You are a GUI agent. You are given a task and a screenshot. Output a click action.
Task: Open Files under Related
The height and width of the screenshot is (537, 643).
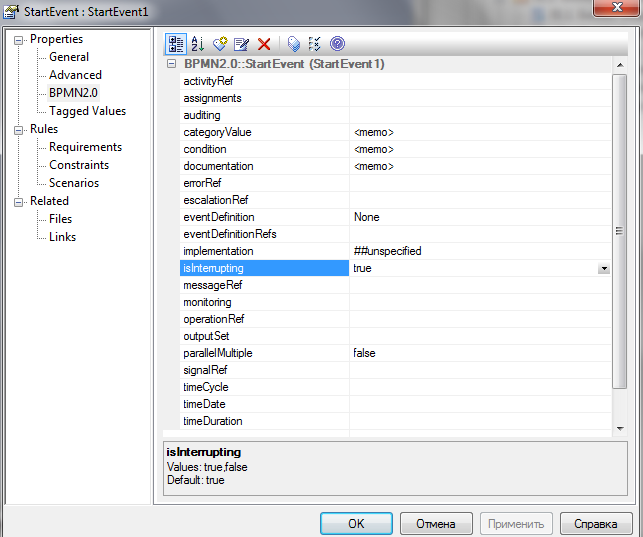point(60,219)
